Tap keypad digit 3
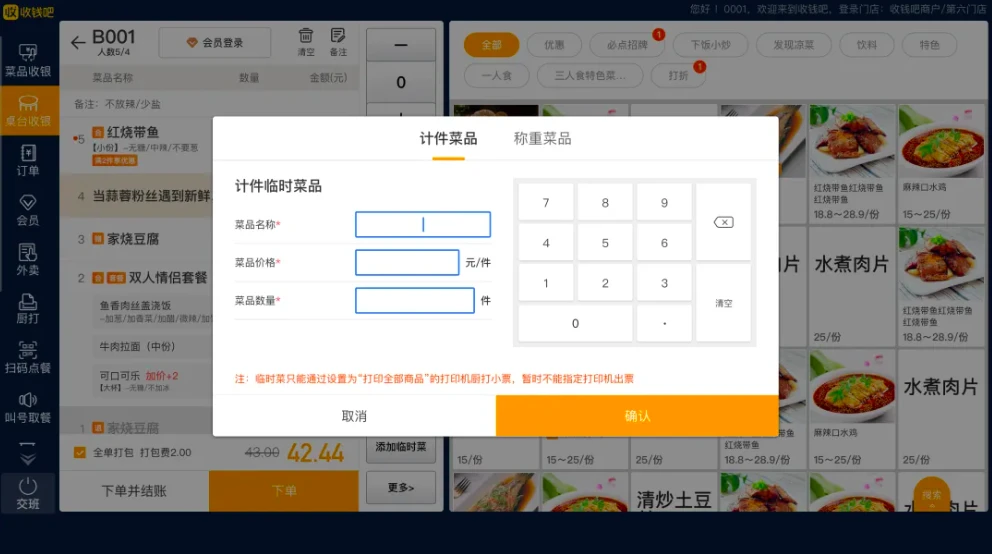Image resolution: width=992 pixels, height=554 pixels. coord(664,283)
